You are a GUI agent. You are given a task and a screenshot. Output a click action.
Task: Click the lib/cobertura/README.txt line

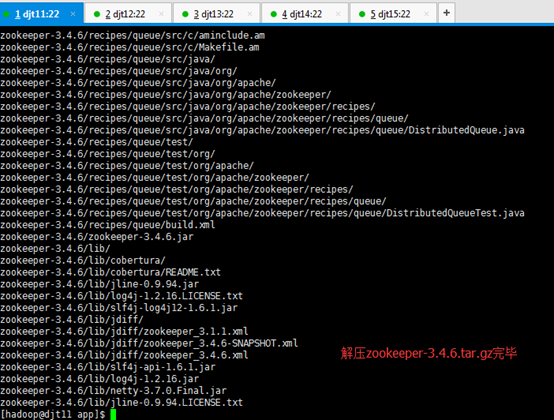[110, 272]
